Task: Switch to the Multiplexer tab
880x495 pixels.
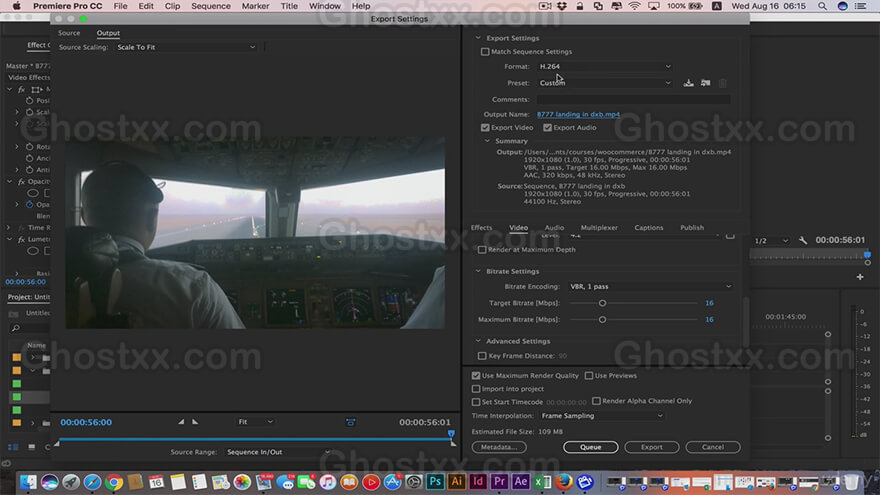Action: click(x=599, y=227)
